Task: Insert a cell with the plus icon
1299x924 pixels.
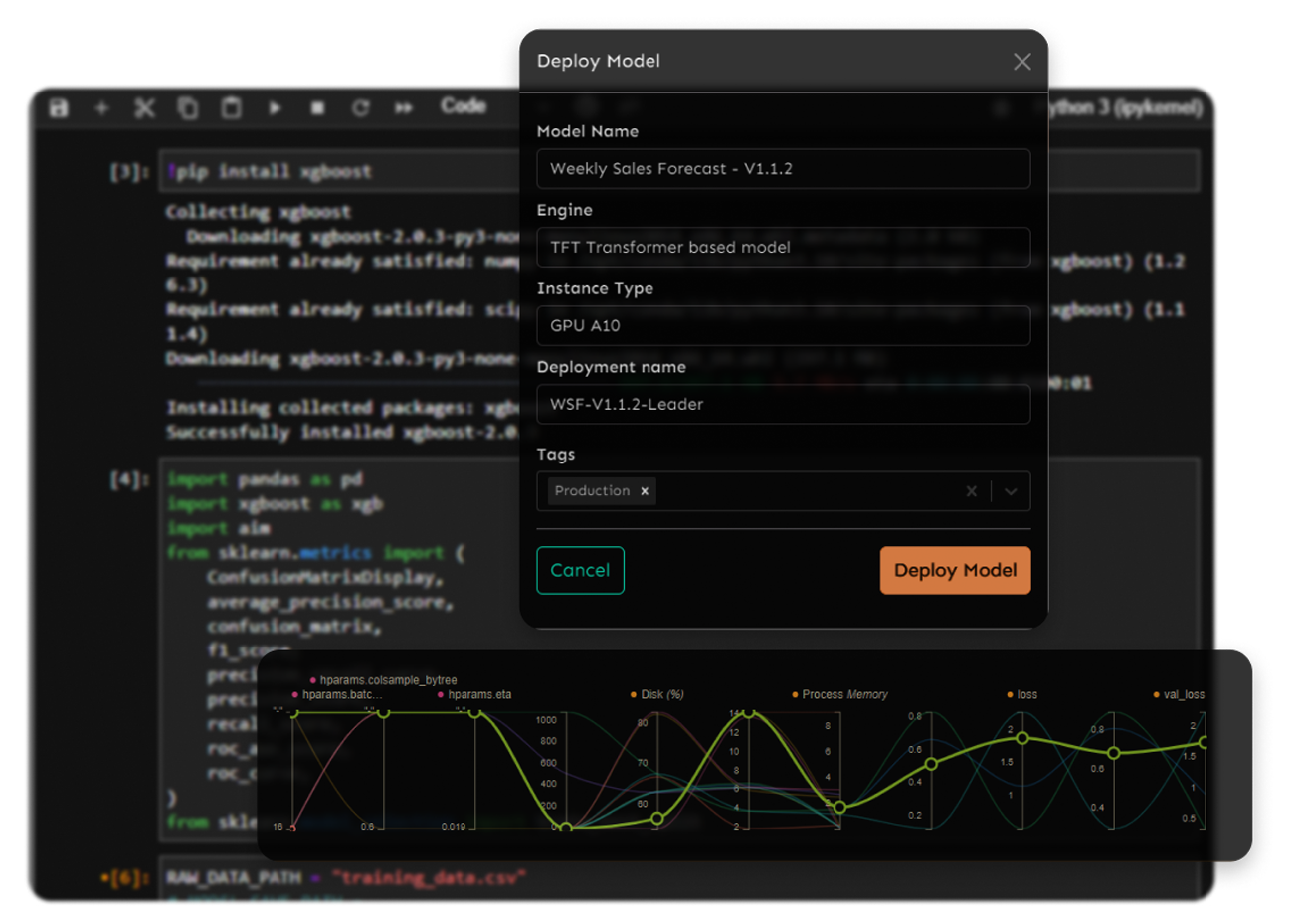Action: coord(101,107)
